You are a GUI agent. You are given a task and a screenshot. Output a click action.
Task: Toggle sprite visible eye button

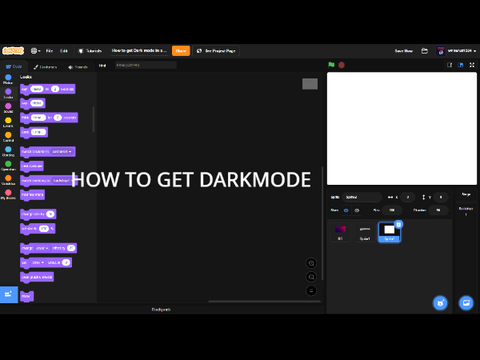[346, 210]
